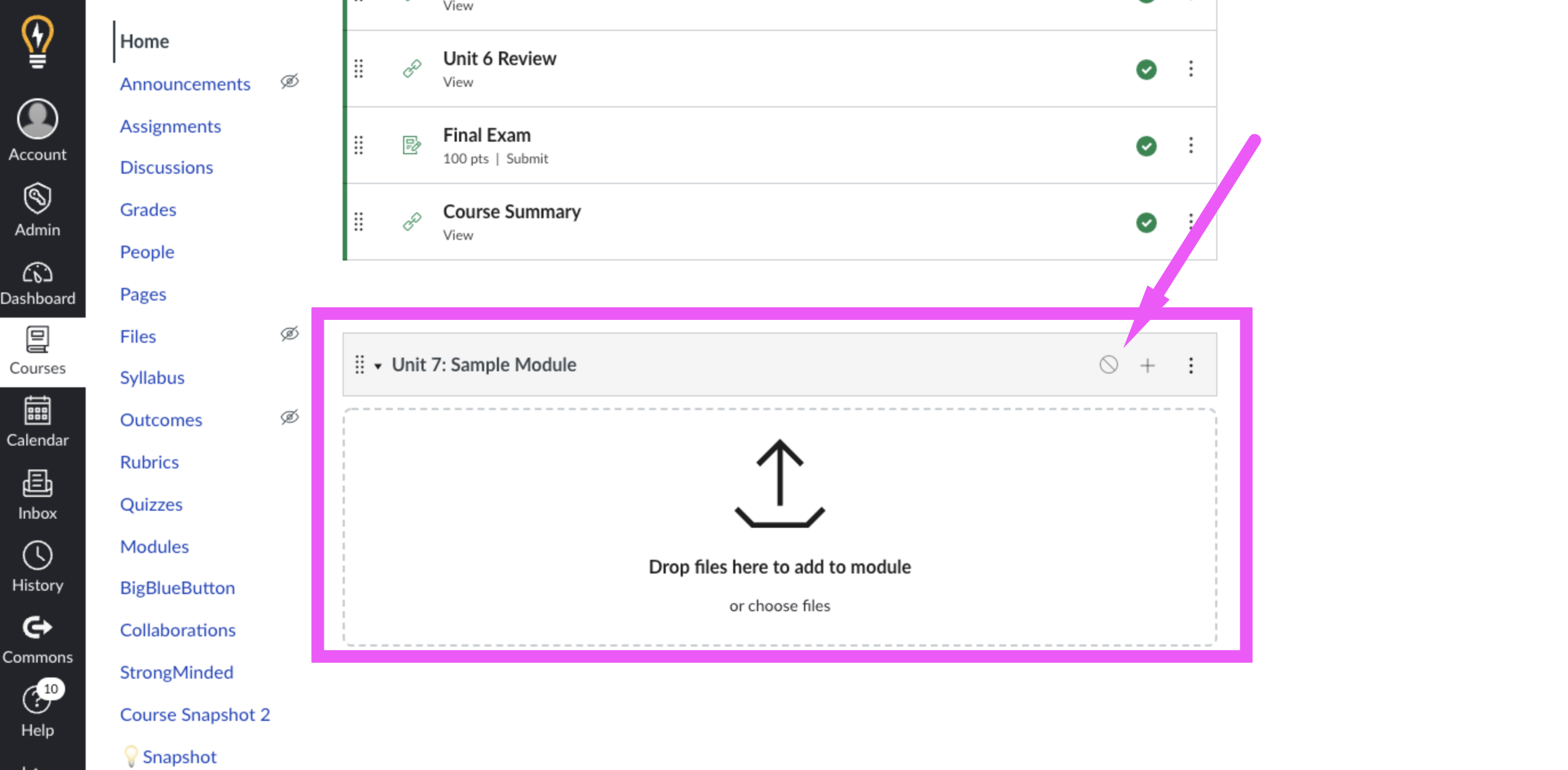Open Modules in the course navigation
Screen dimensions: 1568x770
click(x=154, y=546)
